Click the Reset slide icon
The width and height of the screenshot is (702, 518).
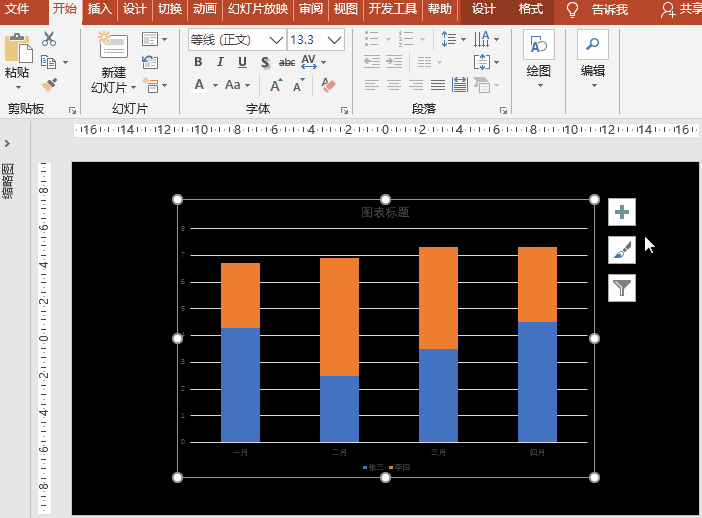click(x=150, y=62)
